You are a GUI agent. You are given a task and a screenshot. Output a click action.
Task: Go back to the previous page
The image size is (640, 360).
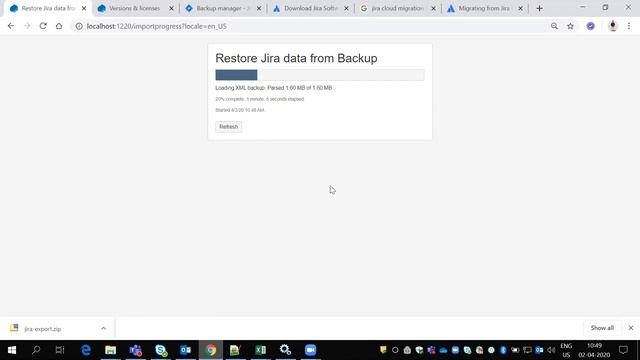pyautogui.click(x=11, y=26)
